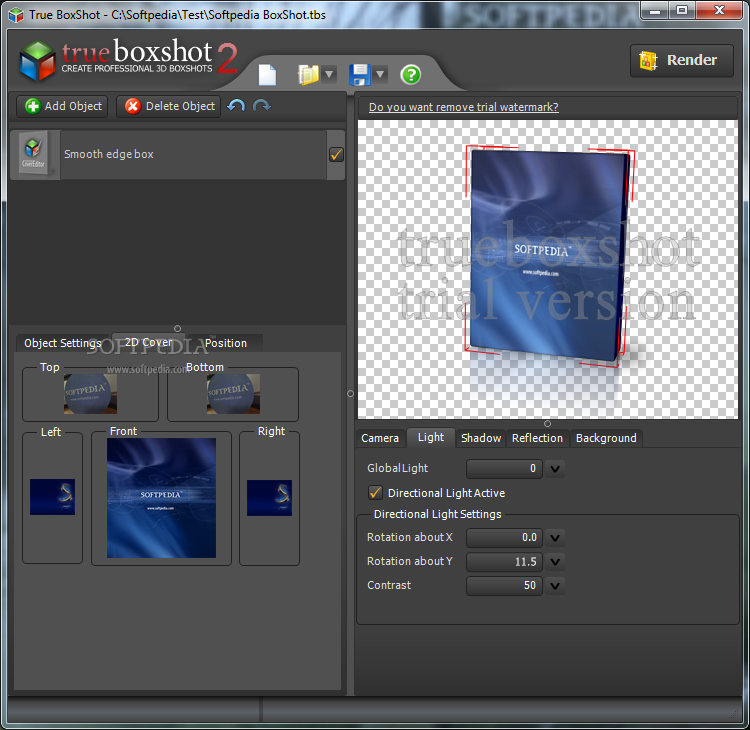Screen dimensions: 750x730
Task: Click Add Object button
Action: point(63,106)
